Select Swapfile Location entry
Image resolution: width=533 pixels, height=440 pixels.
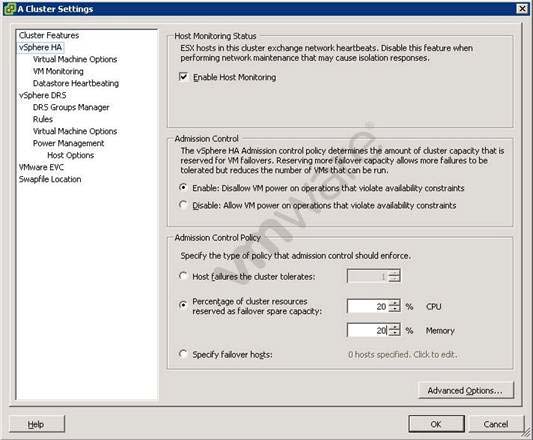coord(50,179)
